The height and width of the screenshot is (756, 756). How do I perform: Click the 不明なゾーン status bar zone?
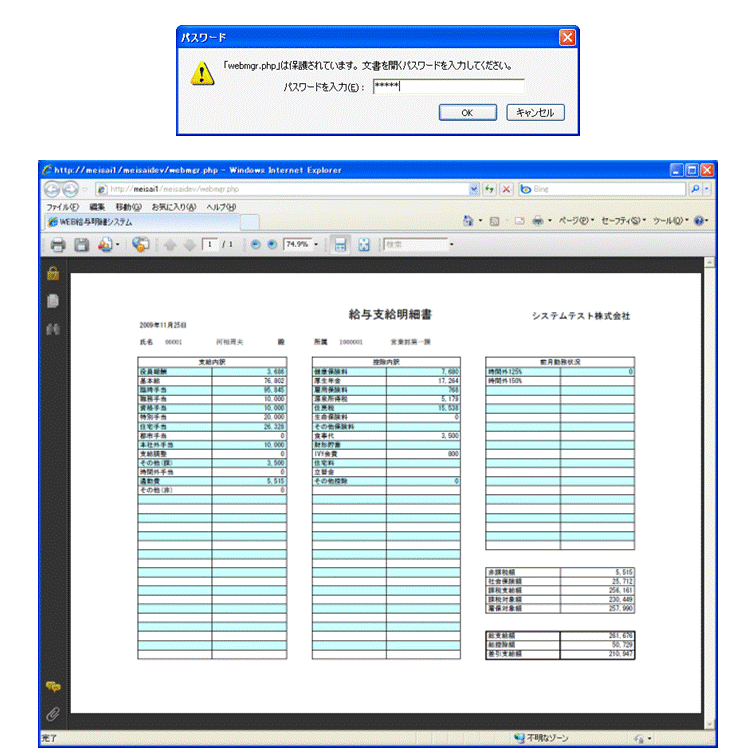point(541,738)
